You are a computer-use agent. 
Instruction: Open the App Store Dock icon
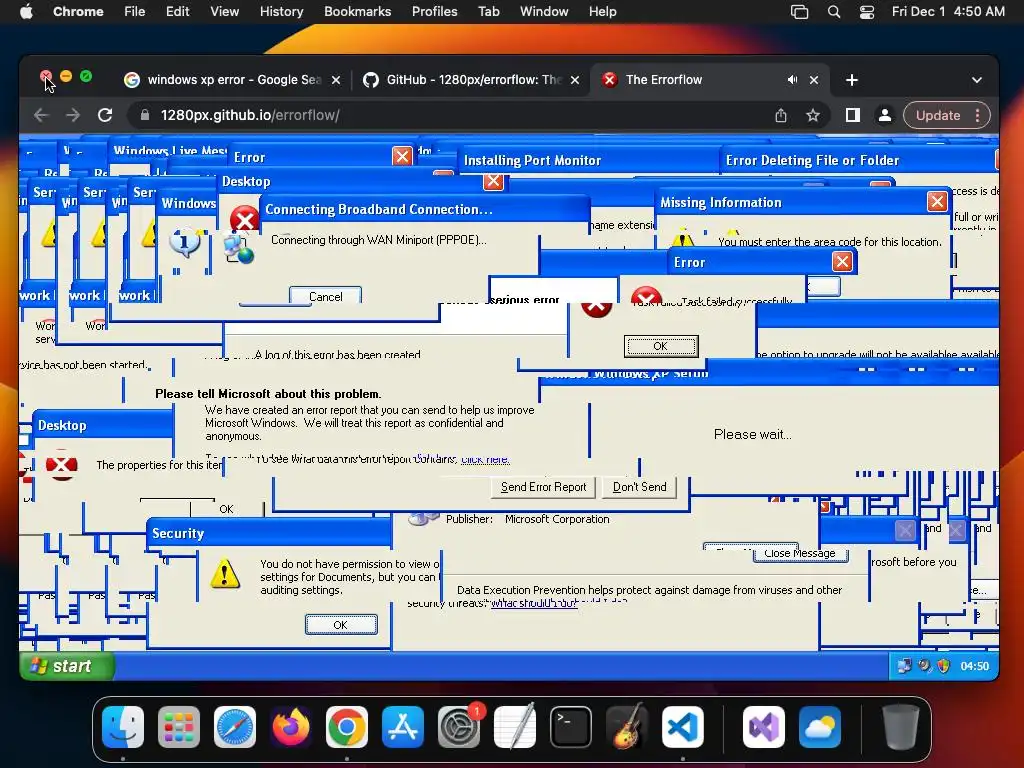click(x=403, y=727)
